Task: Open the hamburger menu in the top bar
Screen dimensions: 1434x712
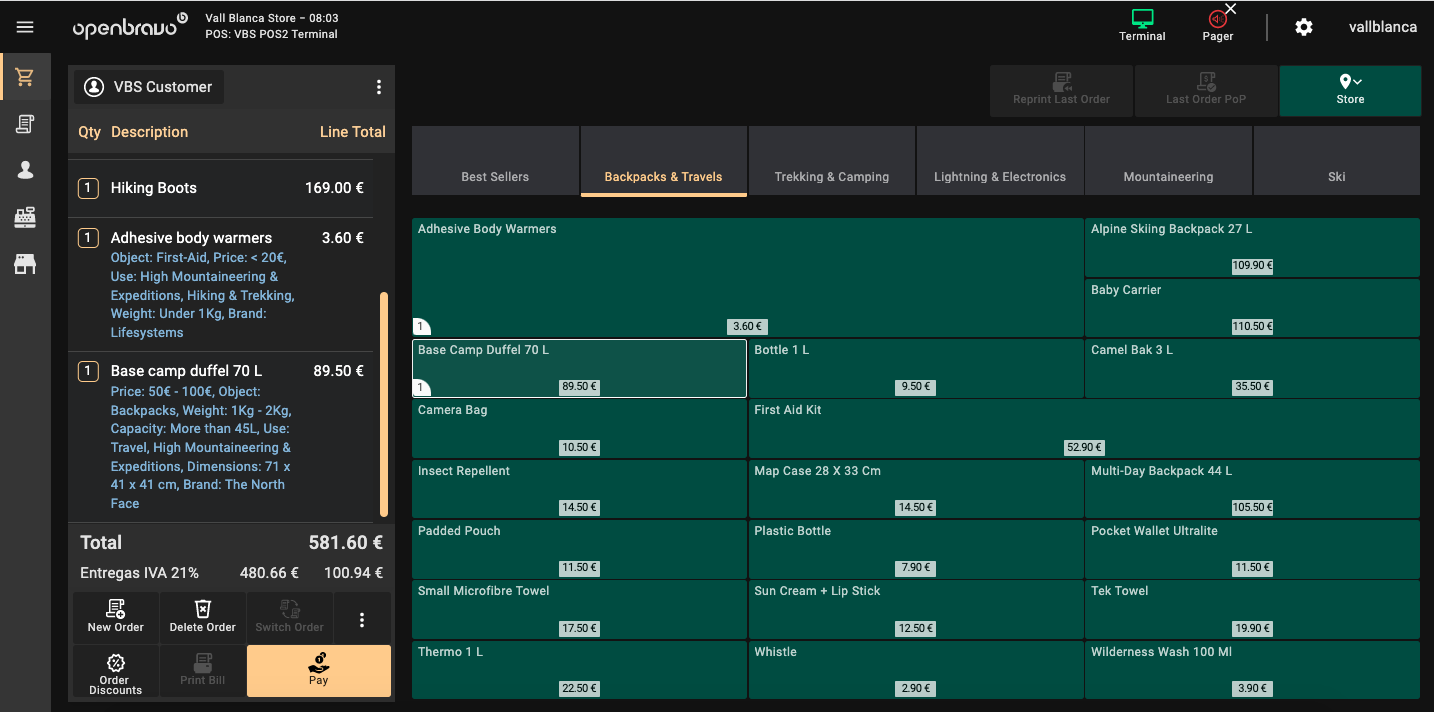Action: click(25, 27)
